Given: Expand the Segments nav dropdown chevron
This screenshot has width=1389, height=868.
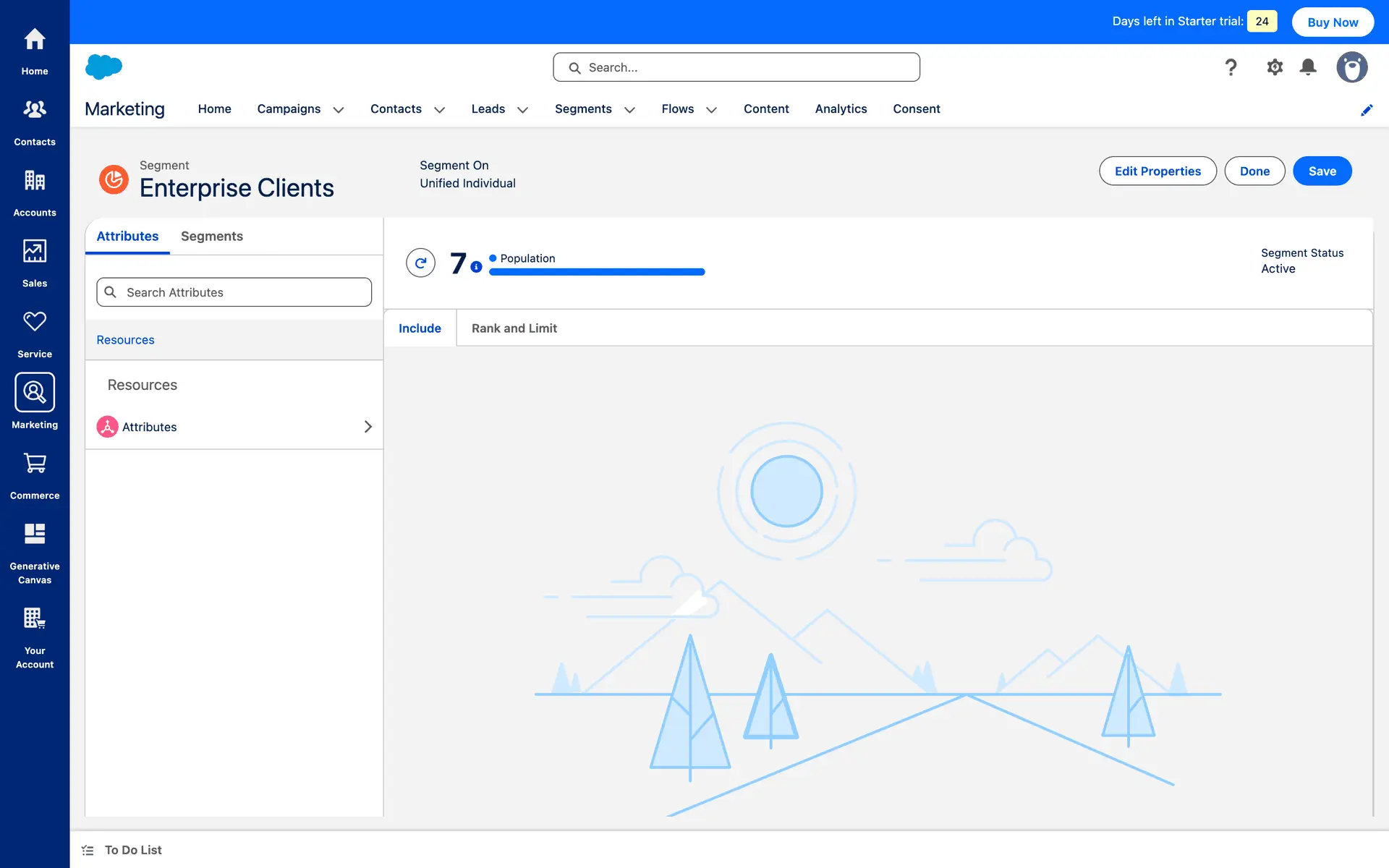Looking at the screenshot, I should (x=629, y=110).
